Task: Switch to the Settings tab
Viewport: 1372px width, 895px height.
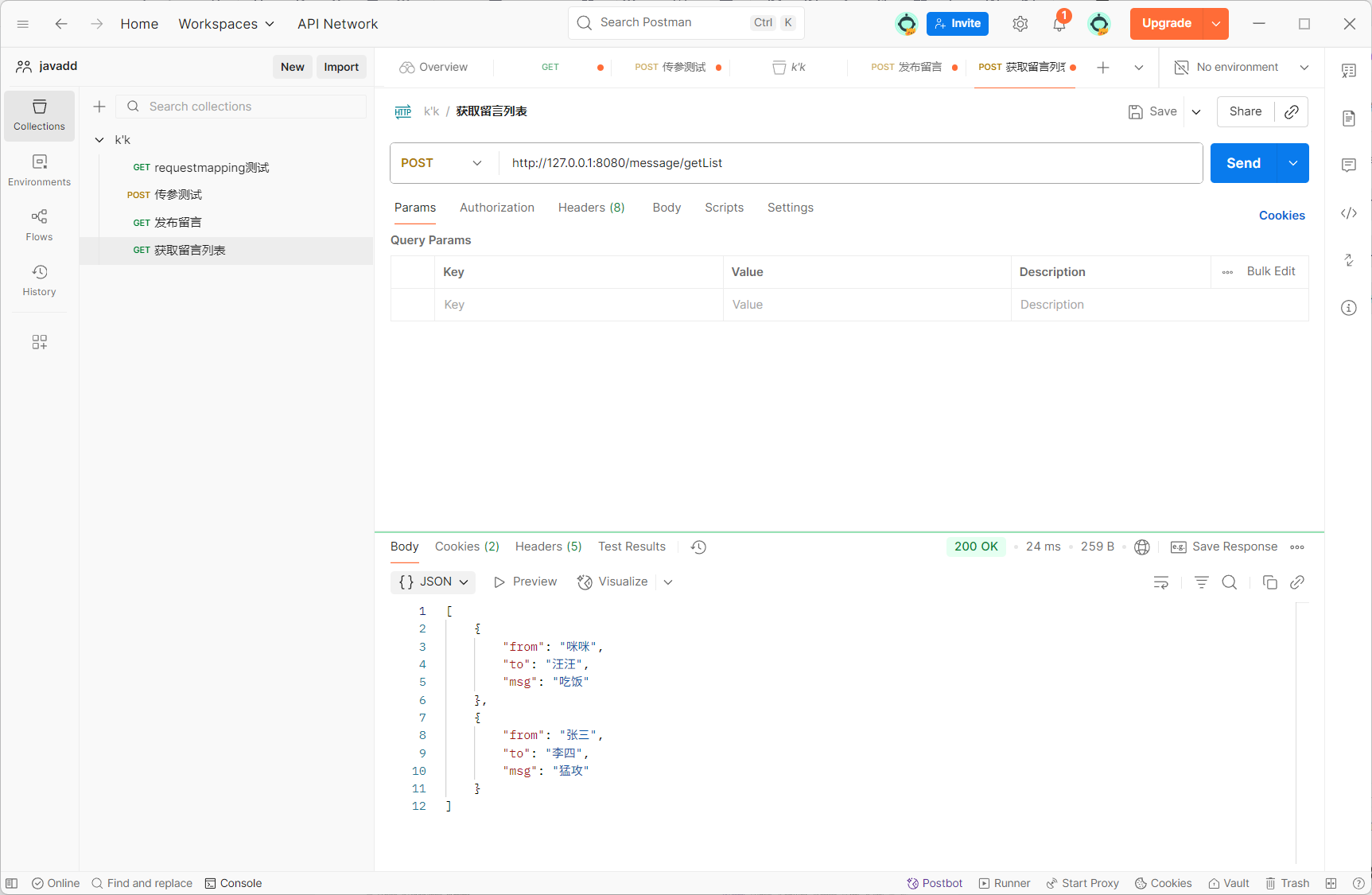Action: [791, 208]
